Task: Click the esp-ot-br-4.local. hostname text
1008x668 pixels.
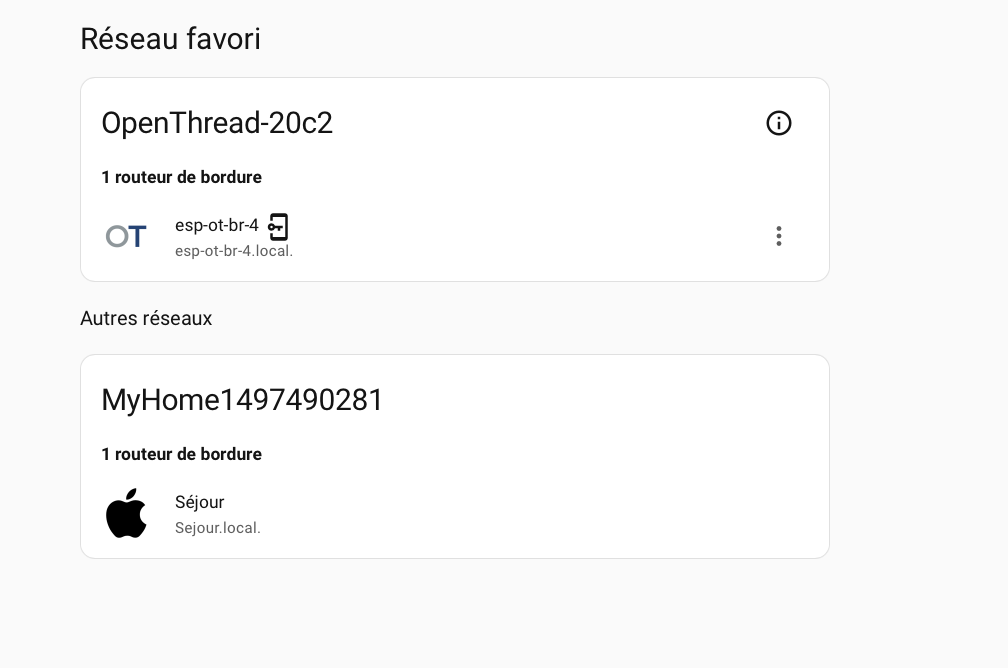Action: coord(233,251)
